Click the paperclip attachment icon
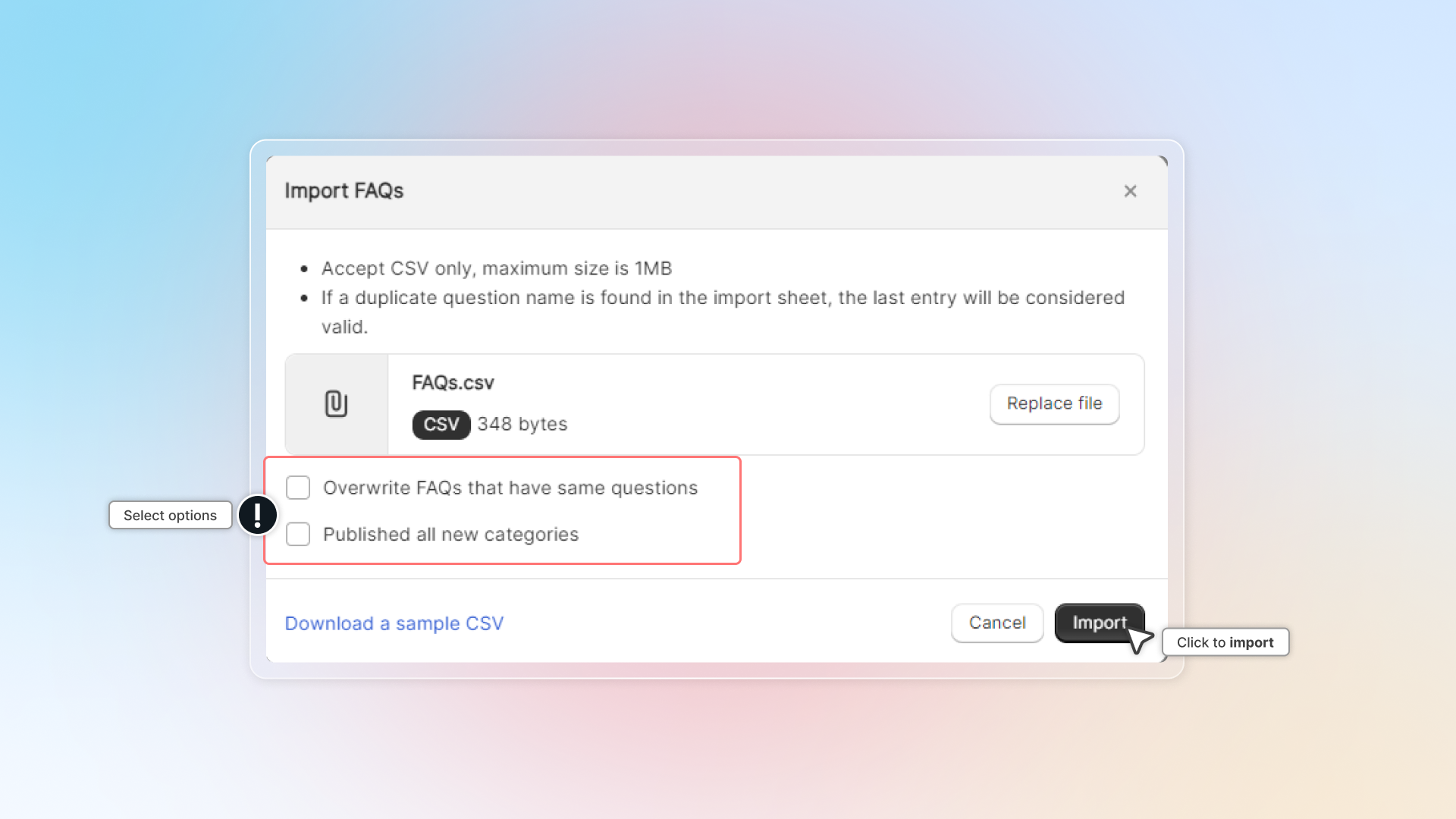The image size is (1456, 819). (336, 403)
